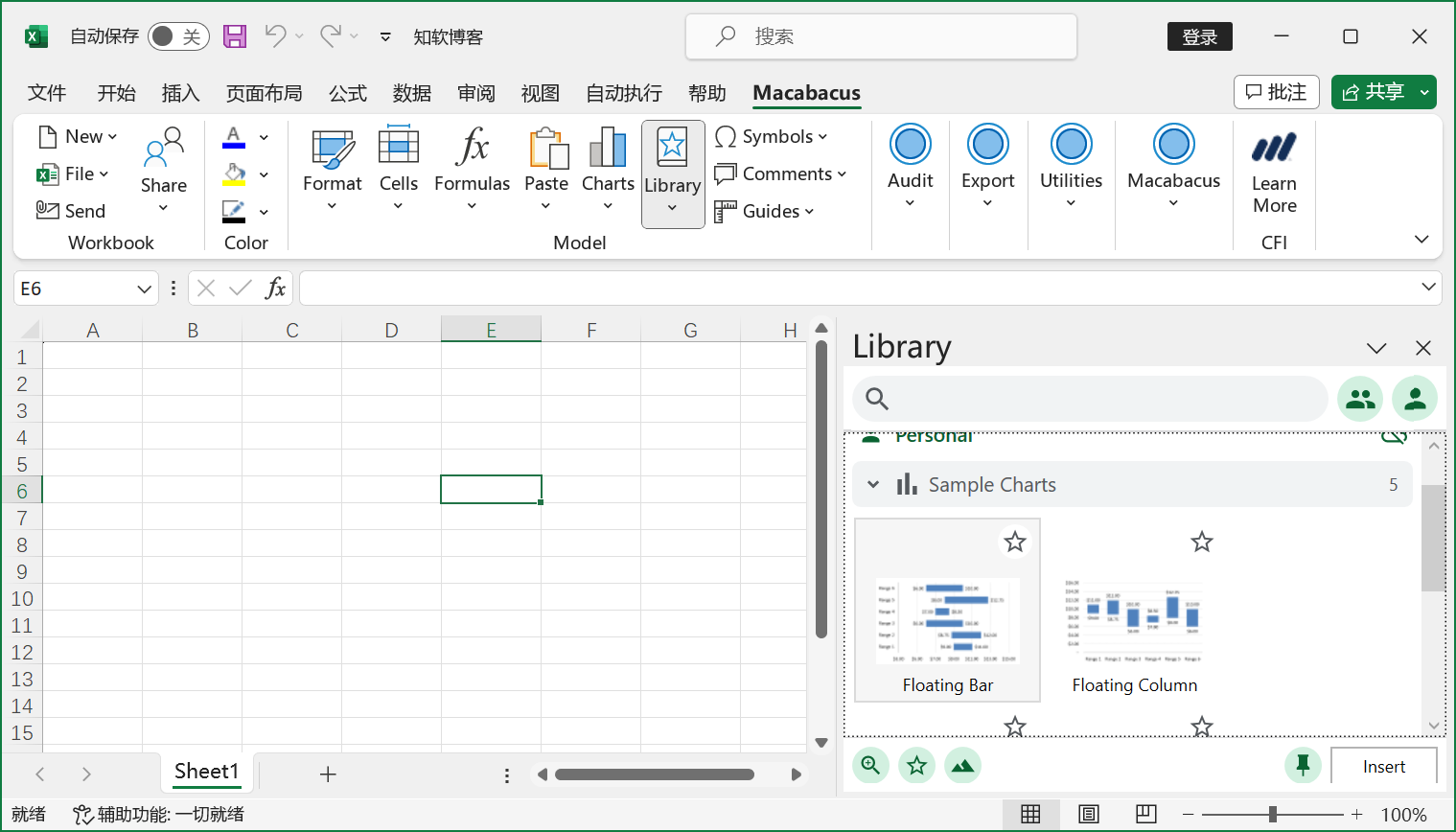This screenshot has width=1456, height=832.
Task: Click the 共享 share button
Action: 1374,92
